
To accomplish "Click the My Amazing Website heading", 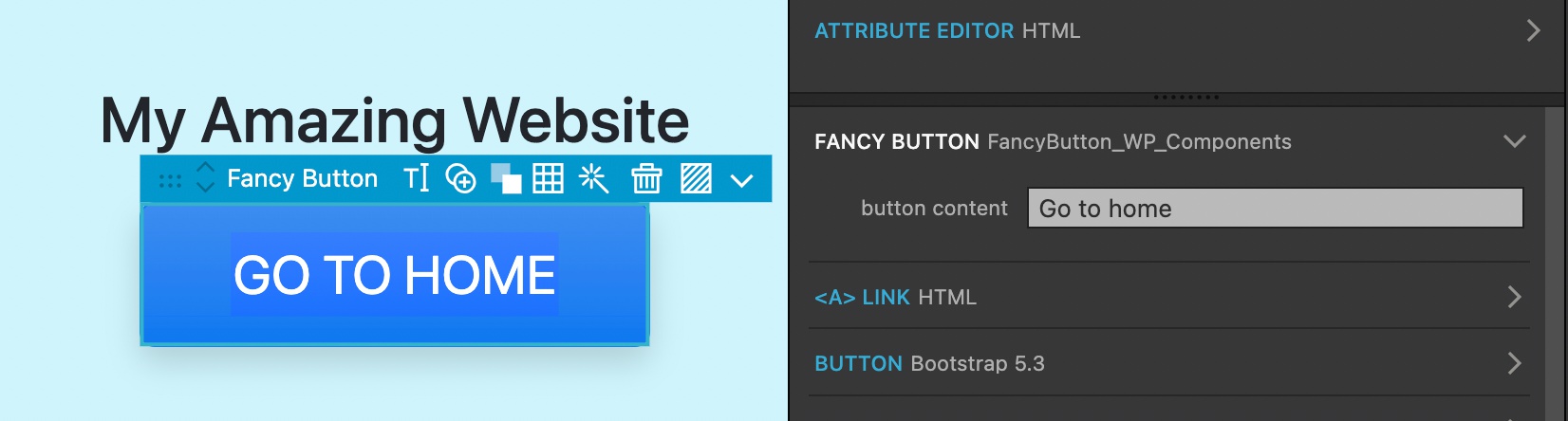I will click(395, 120).
